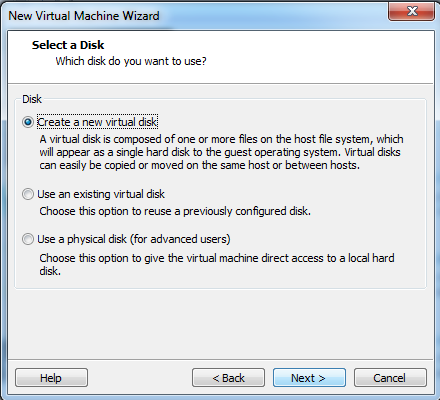The width and height of the screenshot is (440, 400).
Task: Click the 'Use a physical disk (for advanced users)' label
Action: pos(134,239)
